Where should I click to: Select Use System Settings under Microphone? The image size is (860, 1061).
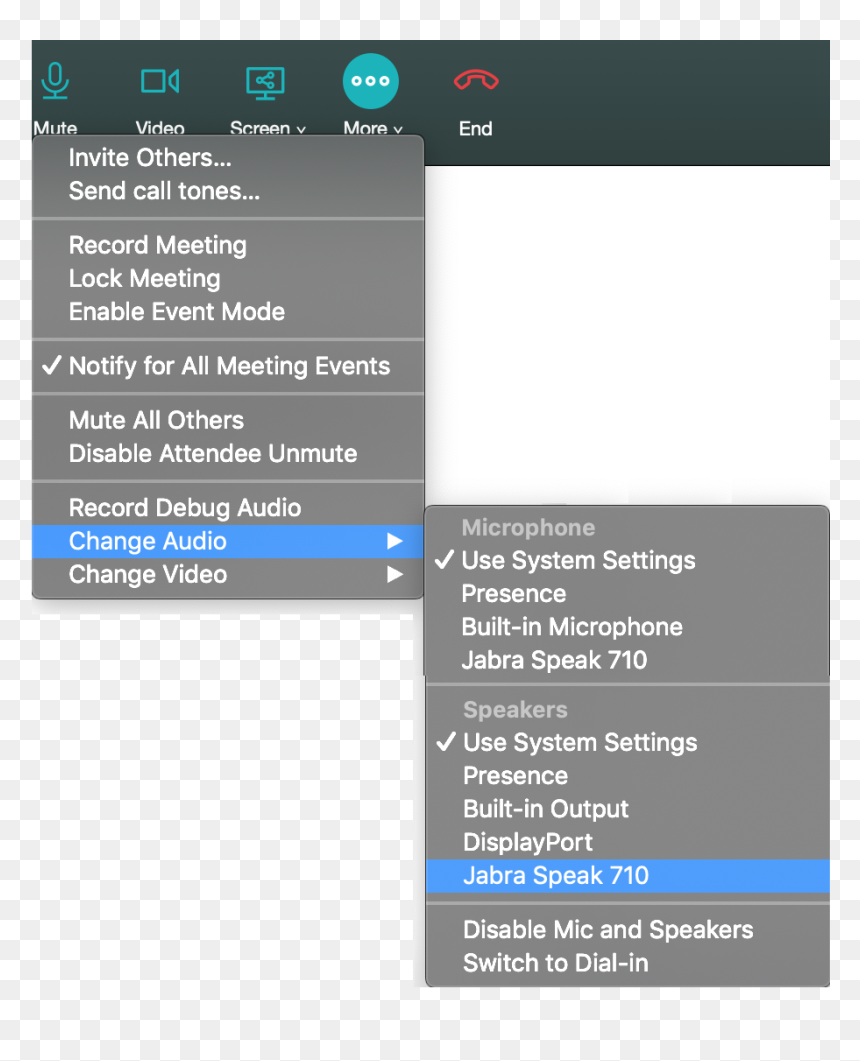point(627,560)
